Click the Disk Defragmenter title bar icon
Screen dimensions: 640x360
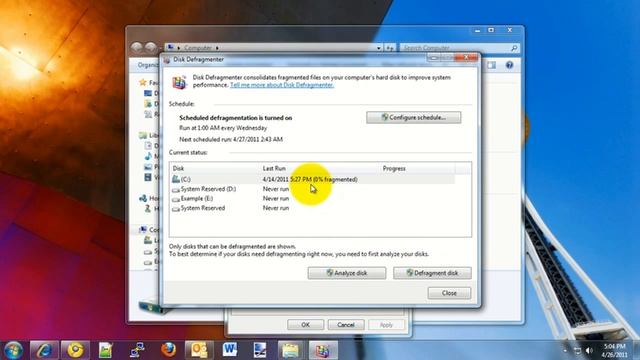tap(167, 60)
